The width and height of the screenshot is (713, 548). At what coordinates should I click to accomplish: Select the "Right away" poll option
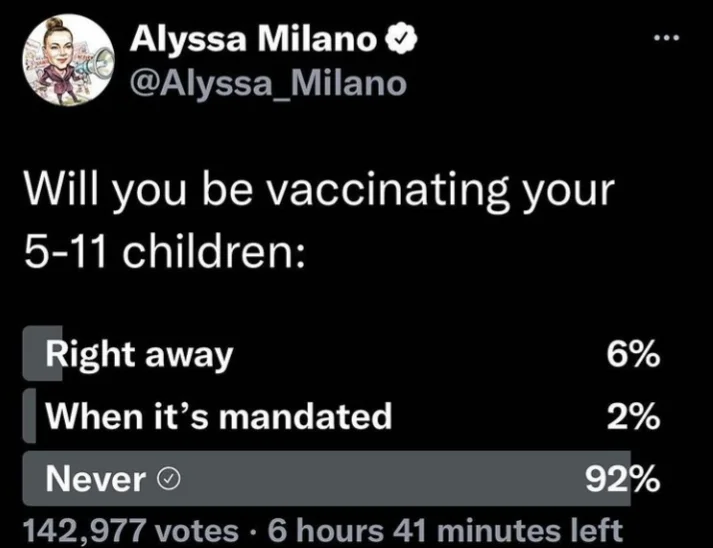(x=140, y=352)
